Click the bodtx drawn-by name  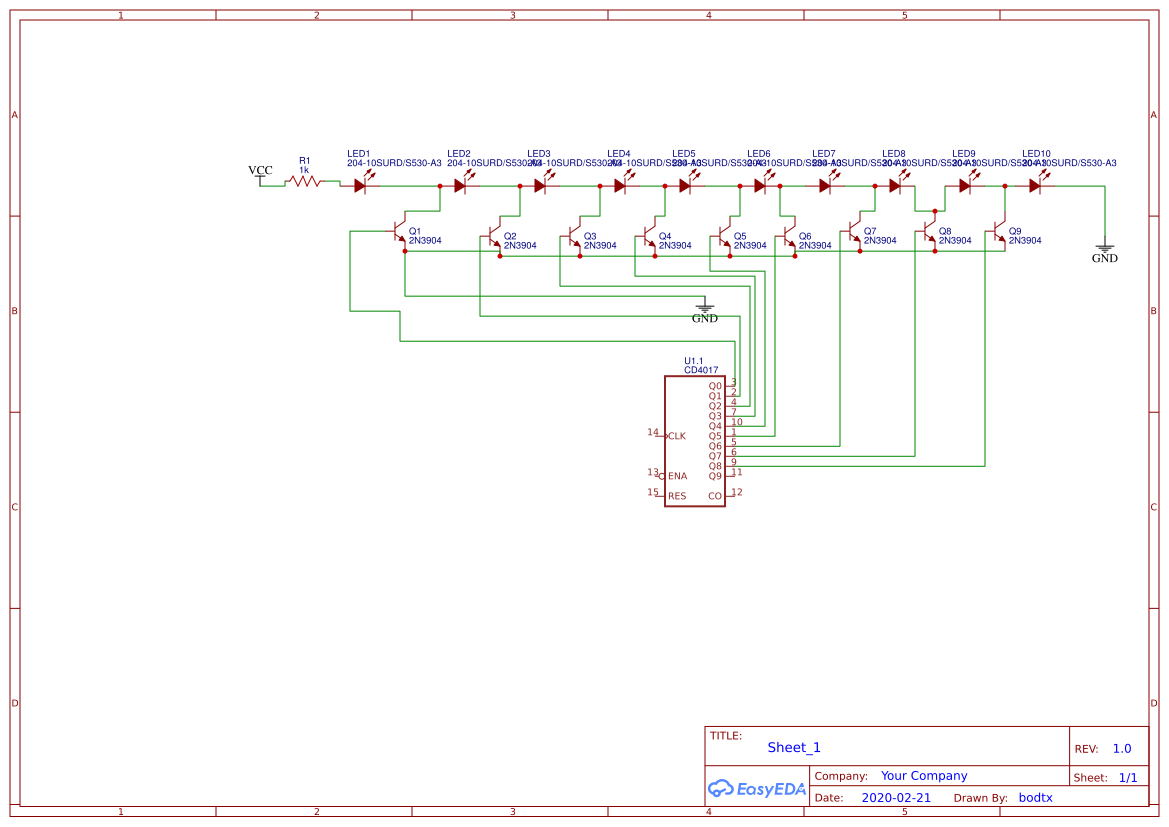click(x=1035, y=797)
